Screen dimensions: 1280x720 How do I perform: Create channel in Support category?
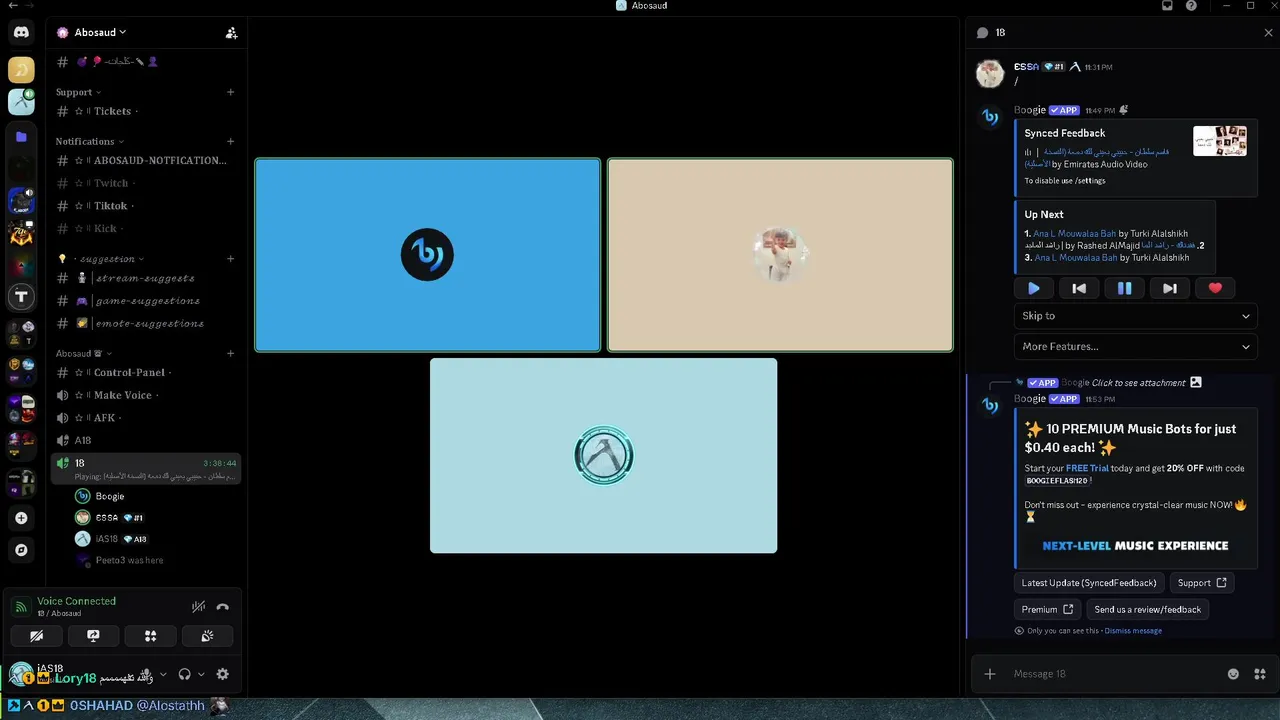click(x=230, y=92)
